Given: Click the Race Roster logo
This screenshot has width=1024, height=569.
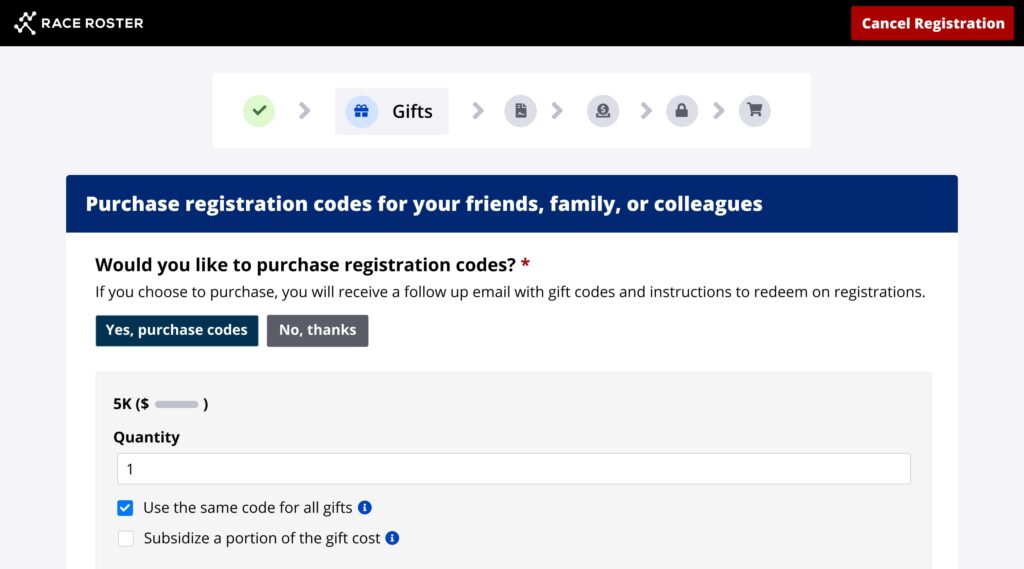Looking at the screenshot, I should click(79, 23).
